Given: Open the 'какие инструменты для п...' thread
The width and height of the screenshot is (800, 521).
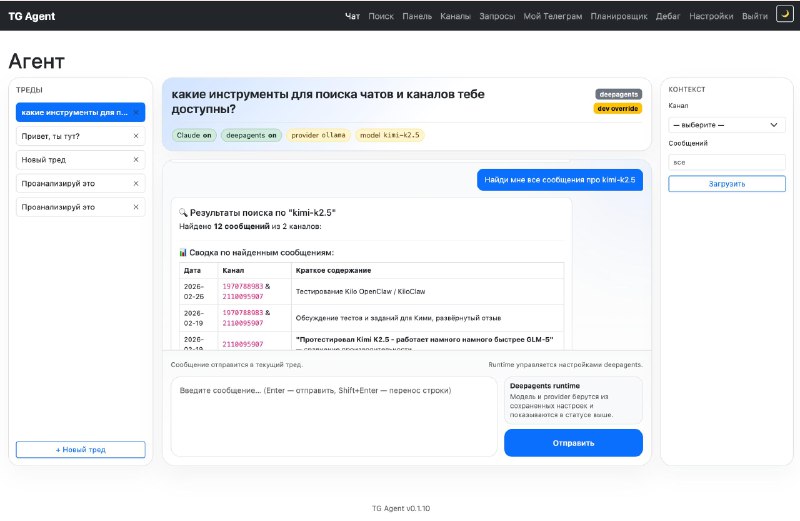Looking at the screenshot, I should (74, 112).
